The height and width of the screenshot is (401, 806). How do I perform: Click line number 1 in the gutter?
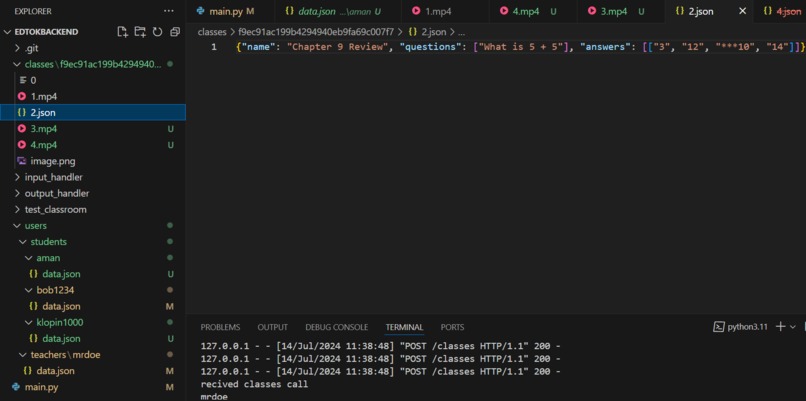(x=214, y=47)
